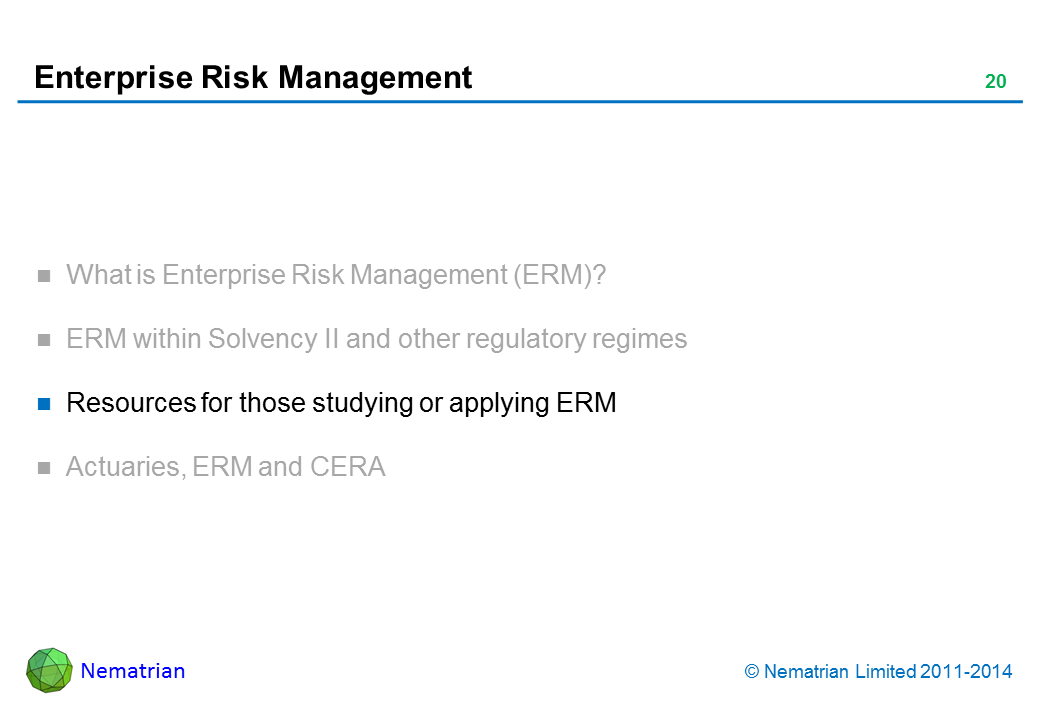
Task: Click the '2011-2014' years in the footer
Action: coord(966,672)
